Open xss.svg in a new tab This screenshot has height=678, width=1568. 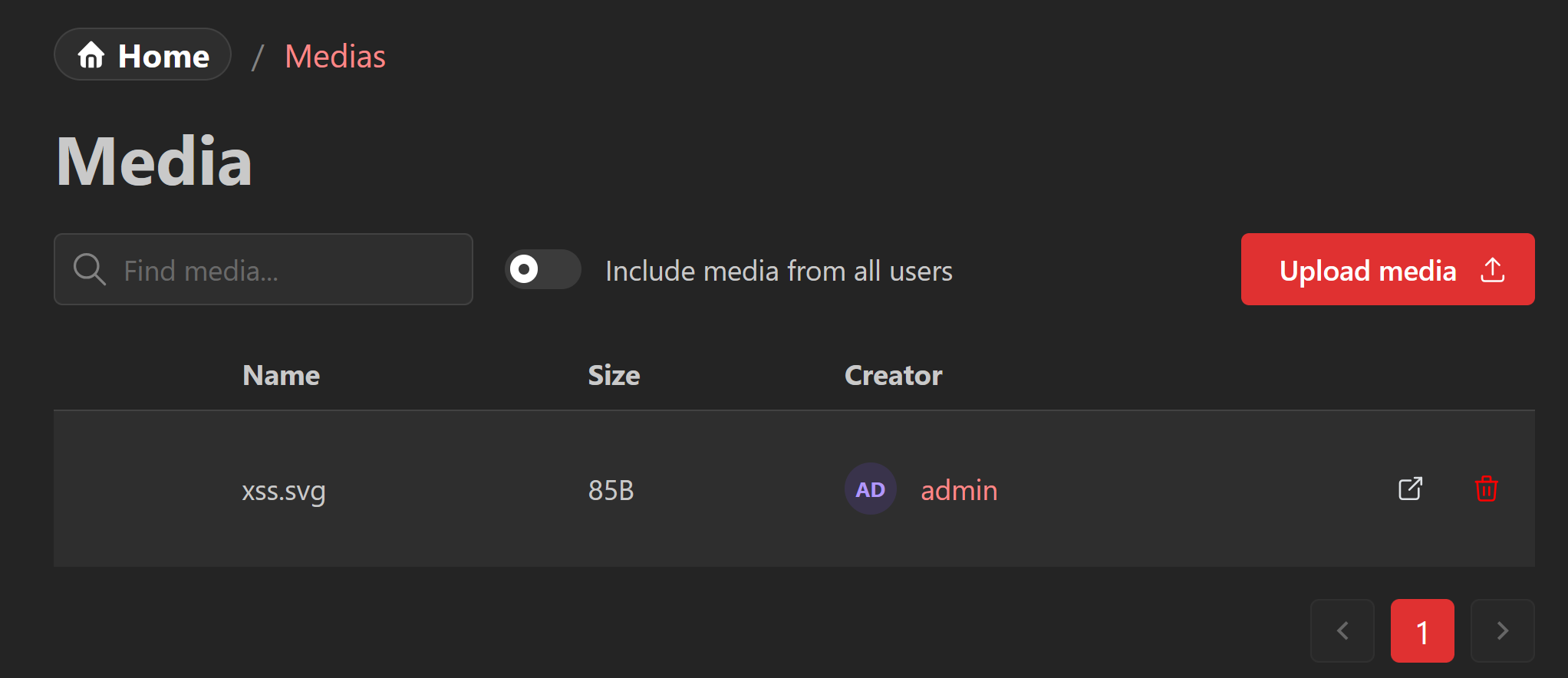point(1409,489)
